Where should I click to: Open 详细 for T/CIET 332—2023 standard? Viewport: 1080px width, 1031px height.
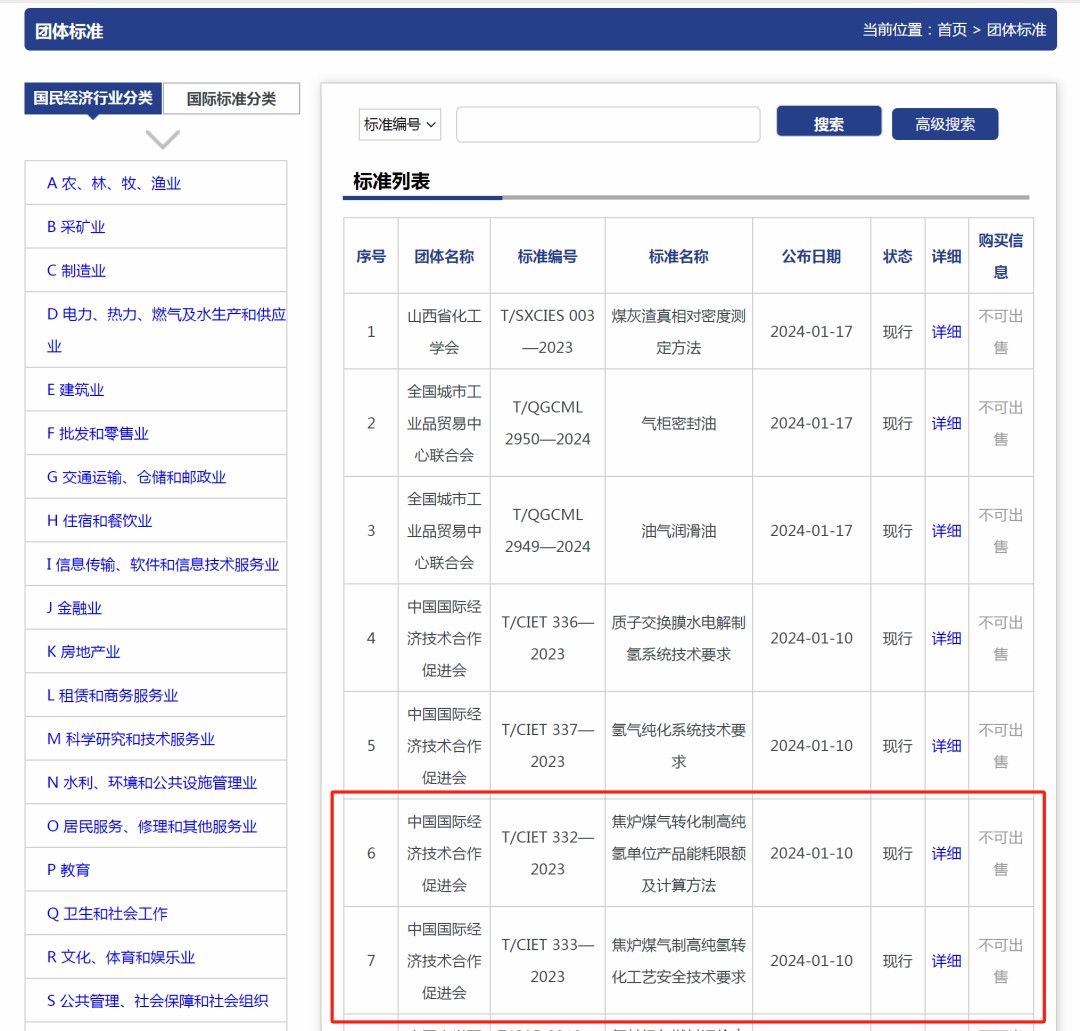946,854
